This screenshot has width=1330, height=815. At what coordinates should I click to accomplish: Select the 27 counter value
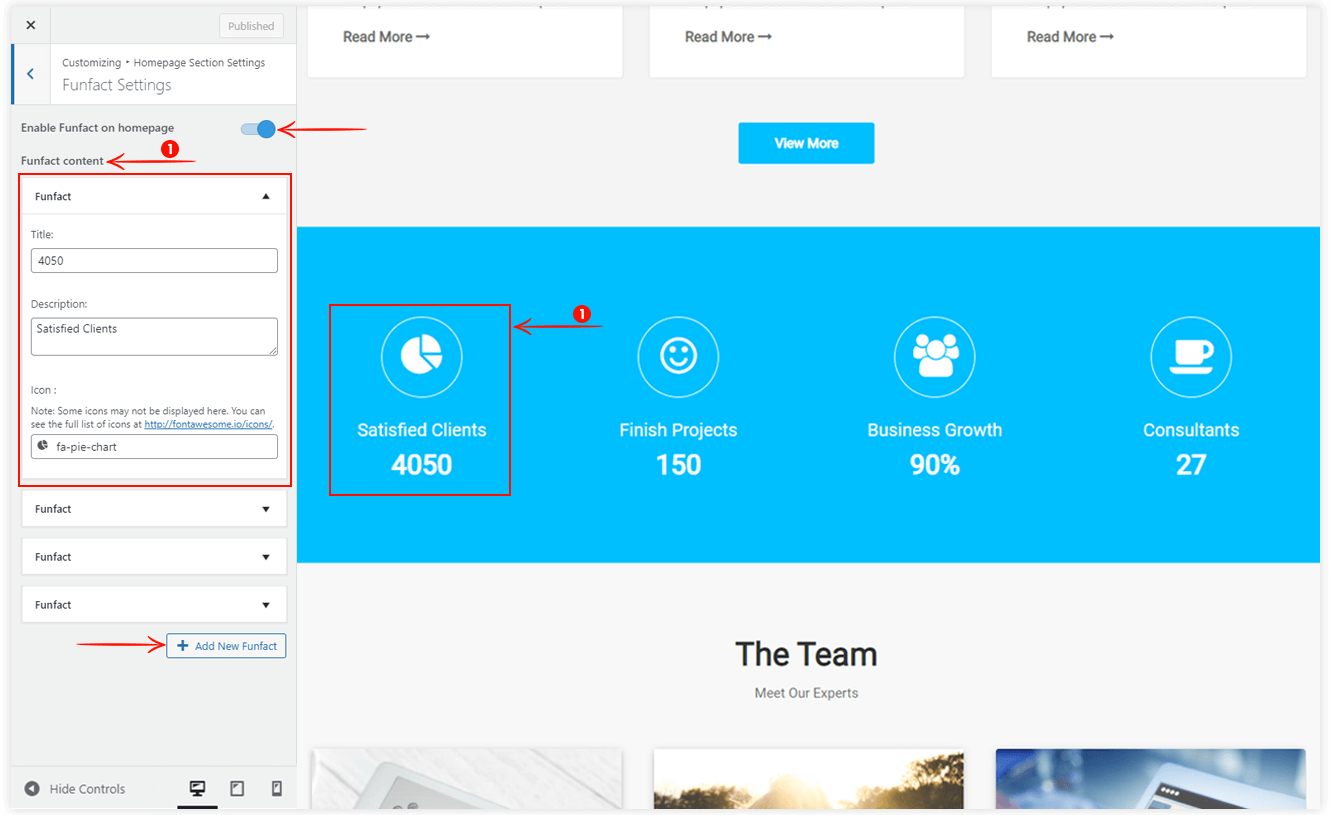point(1191,465)
